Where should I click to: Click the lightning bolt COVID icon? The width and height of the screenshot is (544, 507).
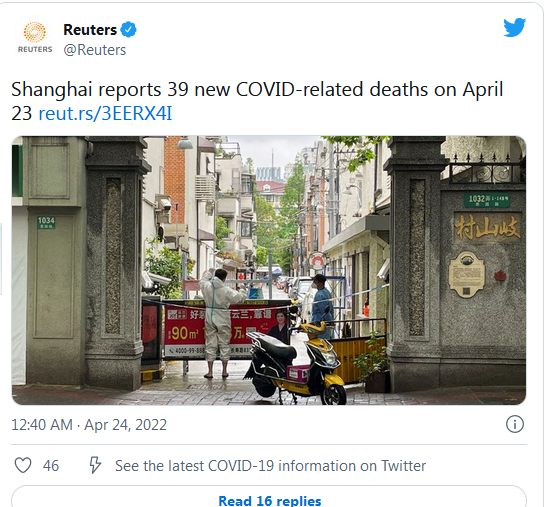95,465
